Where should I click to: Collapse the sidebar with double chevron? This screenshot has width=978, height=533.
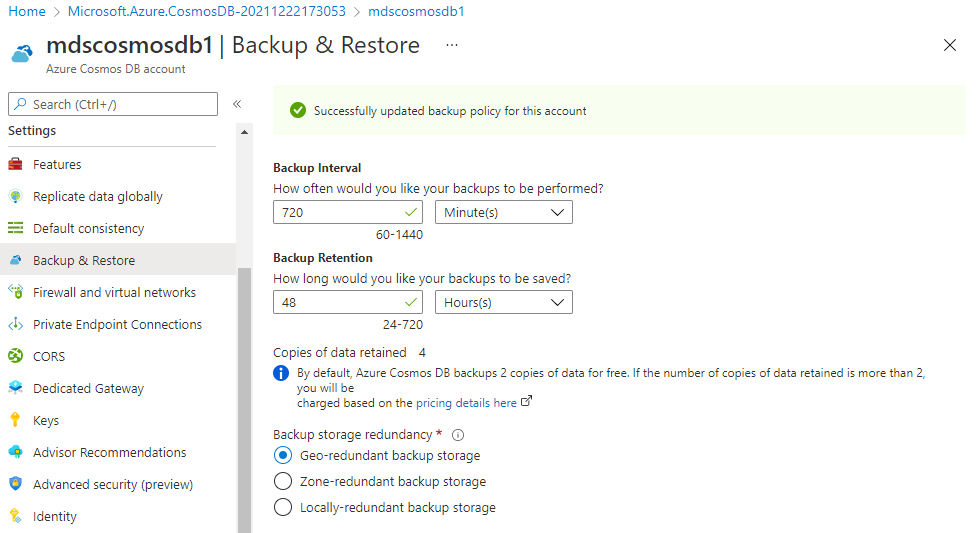point(237,104)
